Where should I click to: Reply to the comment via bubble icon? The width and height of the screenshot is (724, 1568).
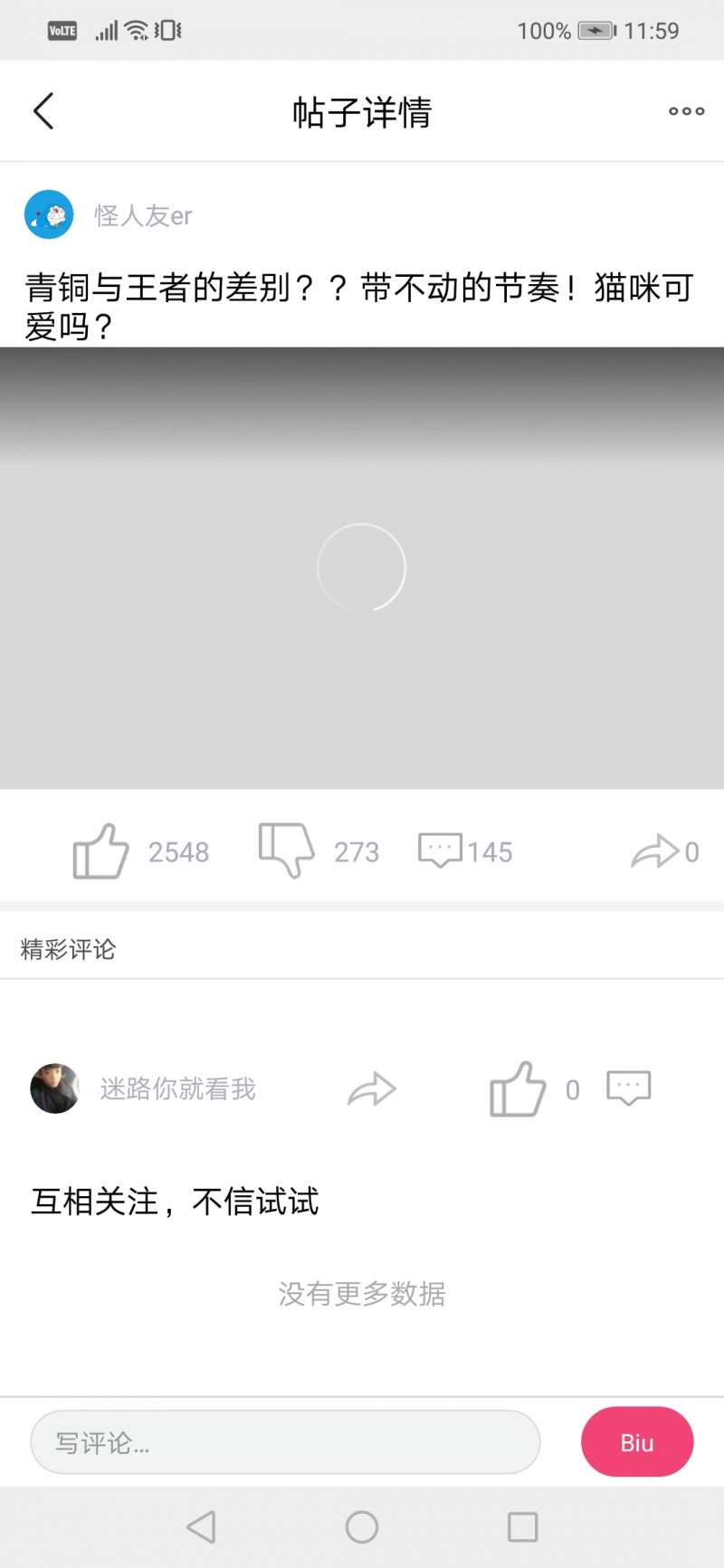[628, 1088]
